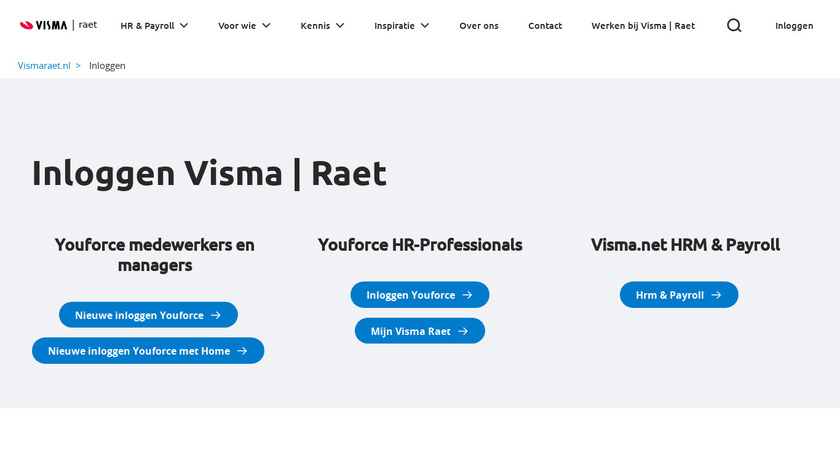Click Inloggen in the top navigation

[794, 26]
